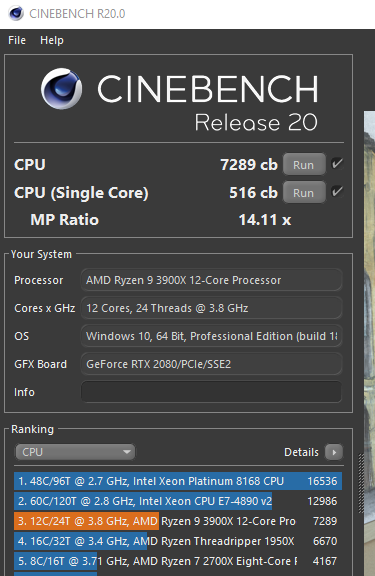Click the 14.11 x MP Ratio value
Viewport: 375px width, 576px height.
coord(264,220)
